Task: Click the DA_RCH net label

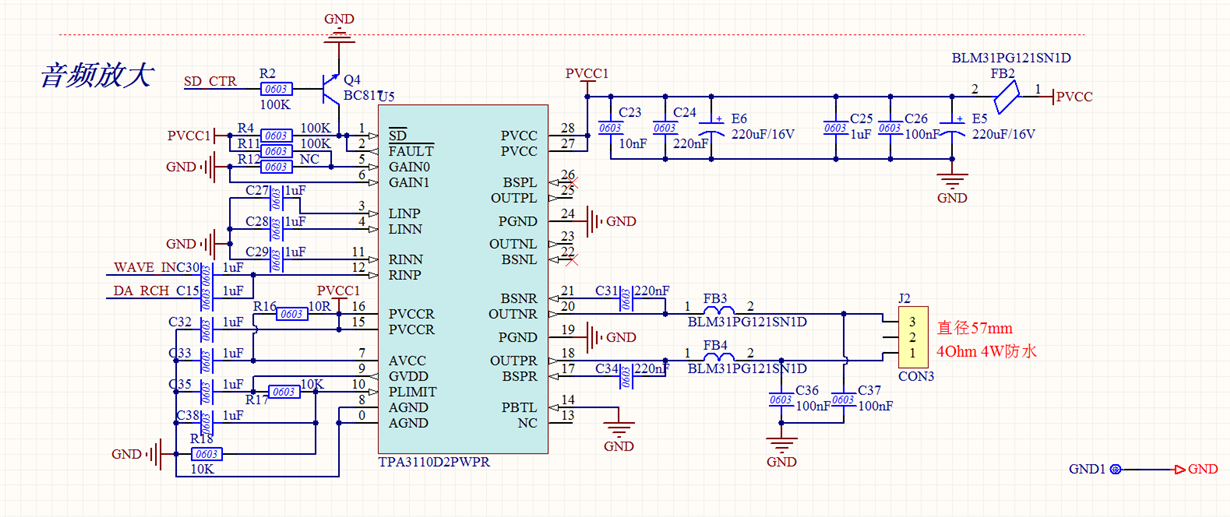Action: (x=143, y=291)
